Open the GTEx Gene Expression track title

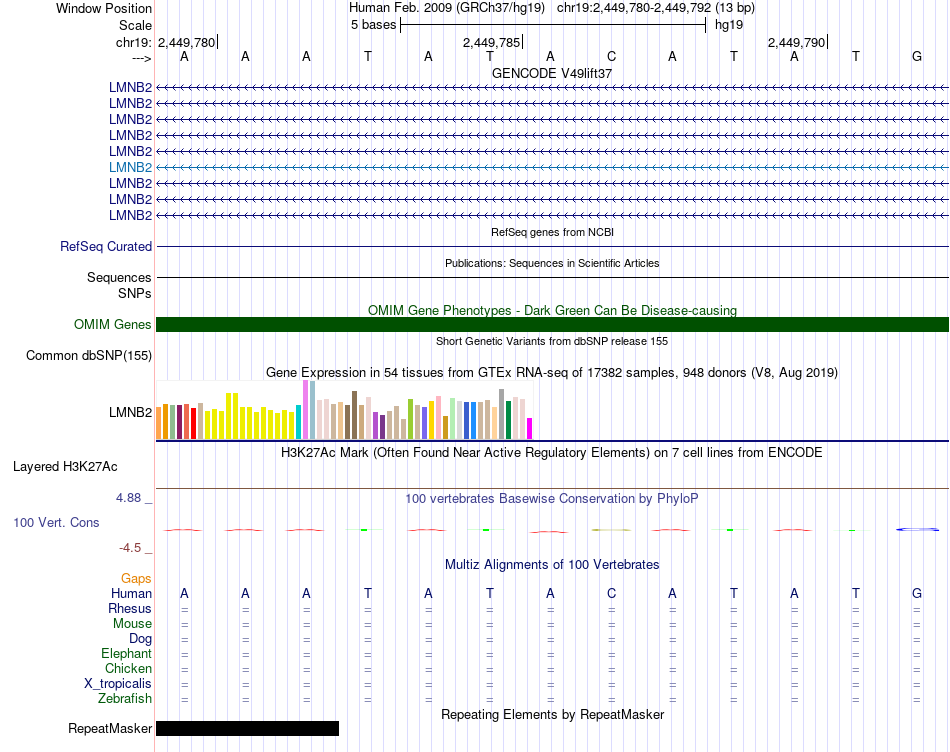pos(552,373)
